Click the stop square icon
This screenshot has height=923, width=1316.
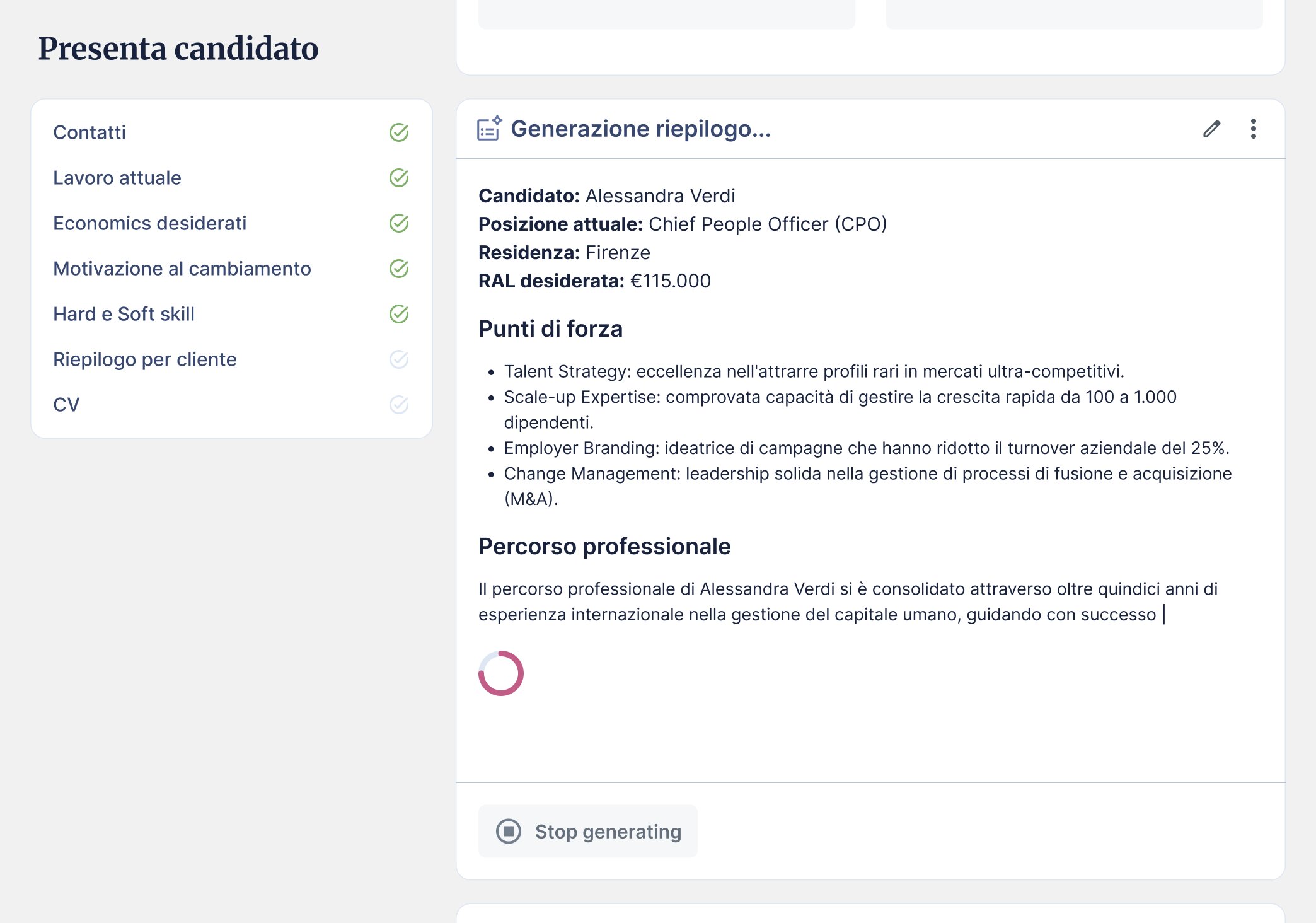click(x=508, y=831)
